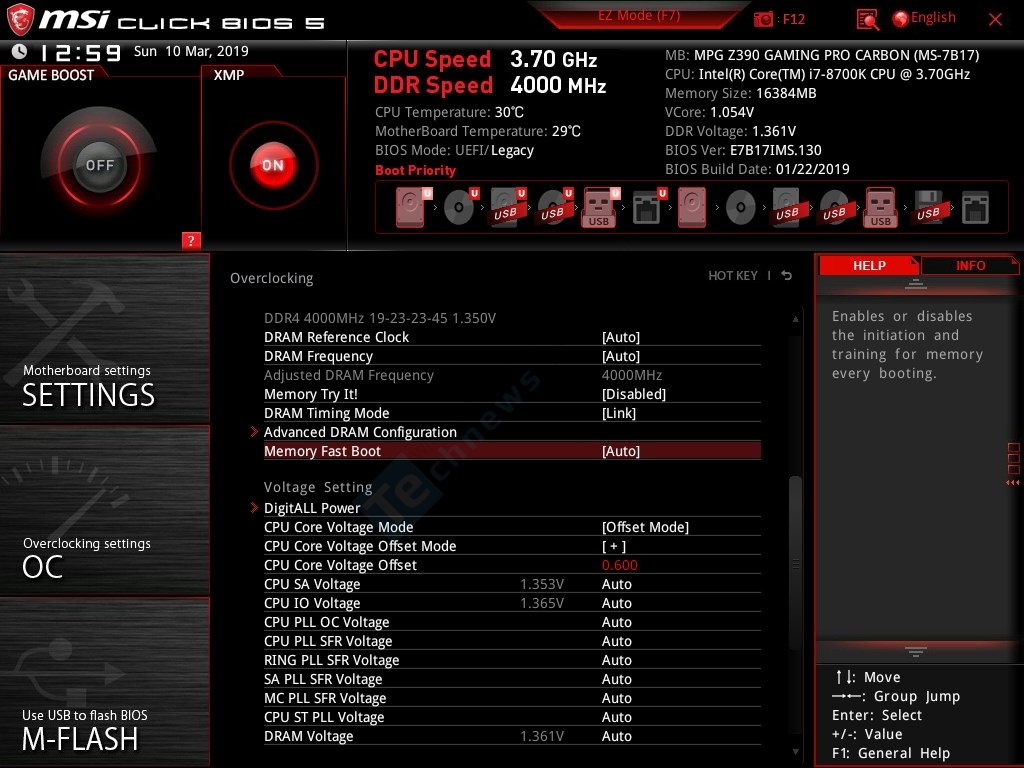Click the CPU Core Voltage Offset value field
Image resolution: width=1024 pixels, height=768 pixels.
pyautogui.click(x=620, y=565)
